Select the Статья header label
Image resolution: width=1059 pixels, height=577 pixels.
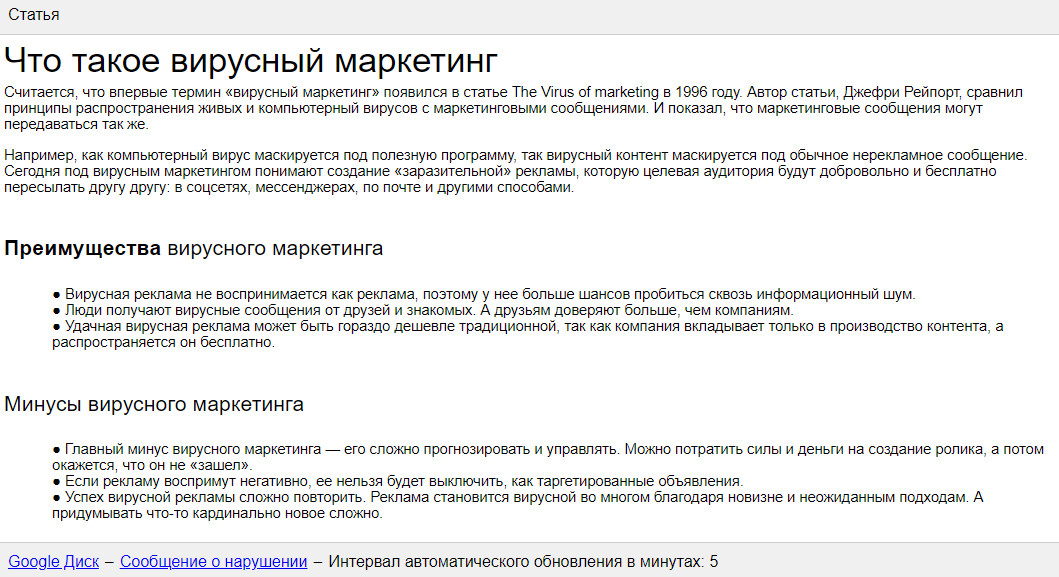tap(34, 14)
